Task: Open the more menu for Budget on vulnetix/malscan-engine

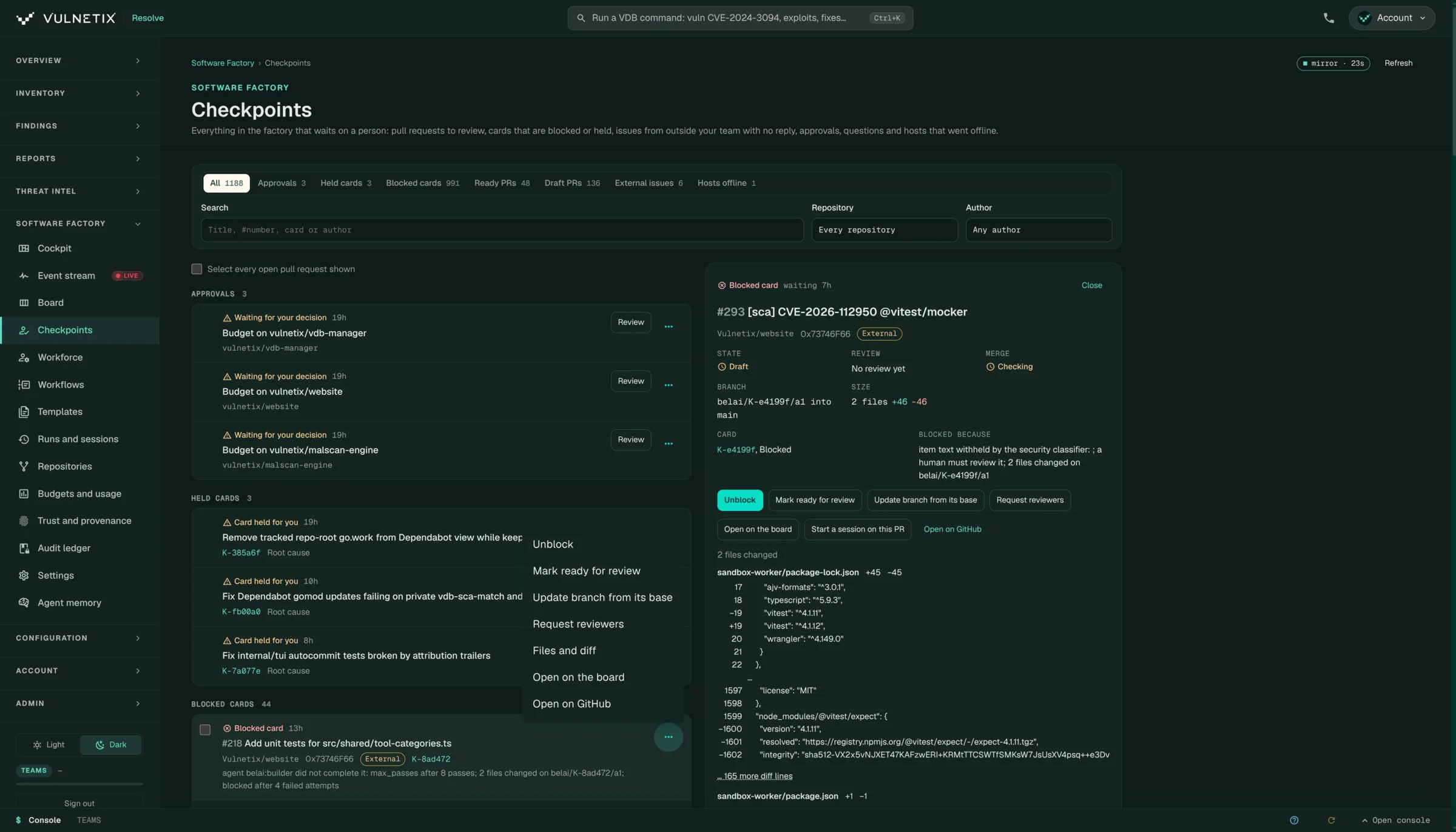Action: click(669, 444)
